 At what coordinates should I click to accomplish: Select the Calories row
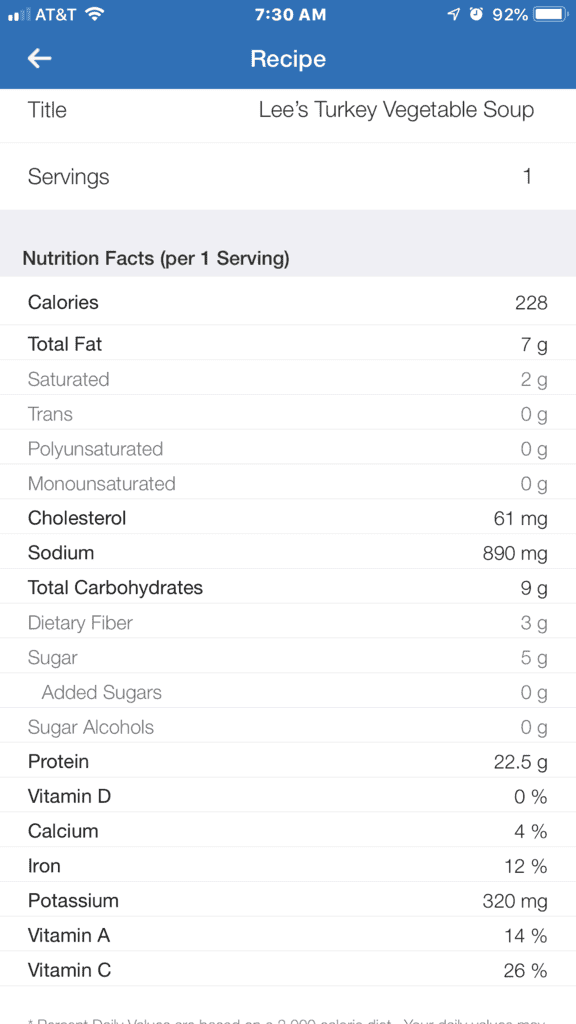pyautogui.click(x=288, y=302)
